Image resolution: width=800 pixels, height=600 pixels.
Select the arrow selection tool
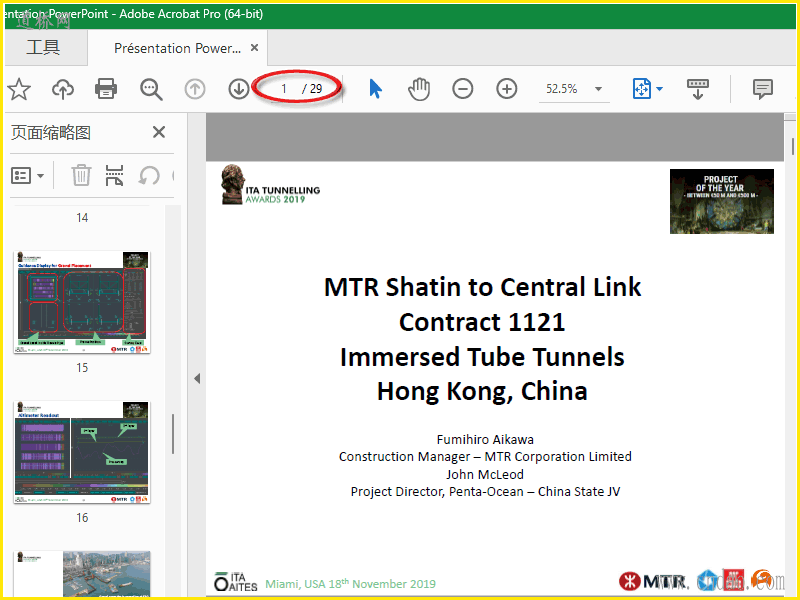pyautogui.click(x=376, y=89)
